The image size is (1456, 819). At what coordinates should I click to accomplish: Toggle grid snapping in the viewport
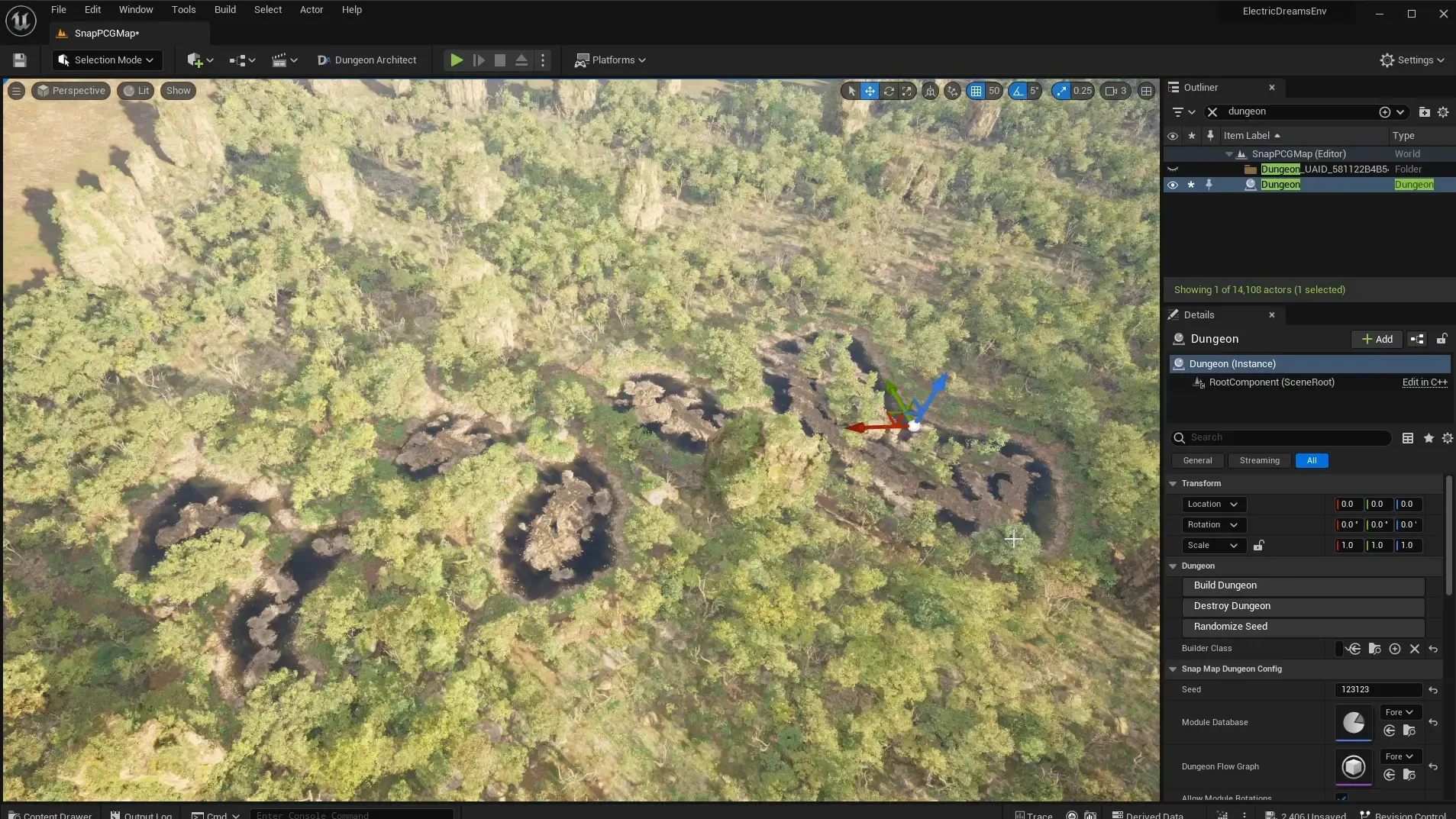(x=976, y=91)
